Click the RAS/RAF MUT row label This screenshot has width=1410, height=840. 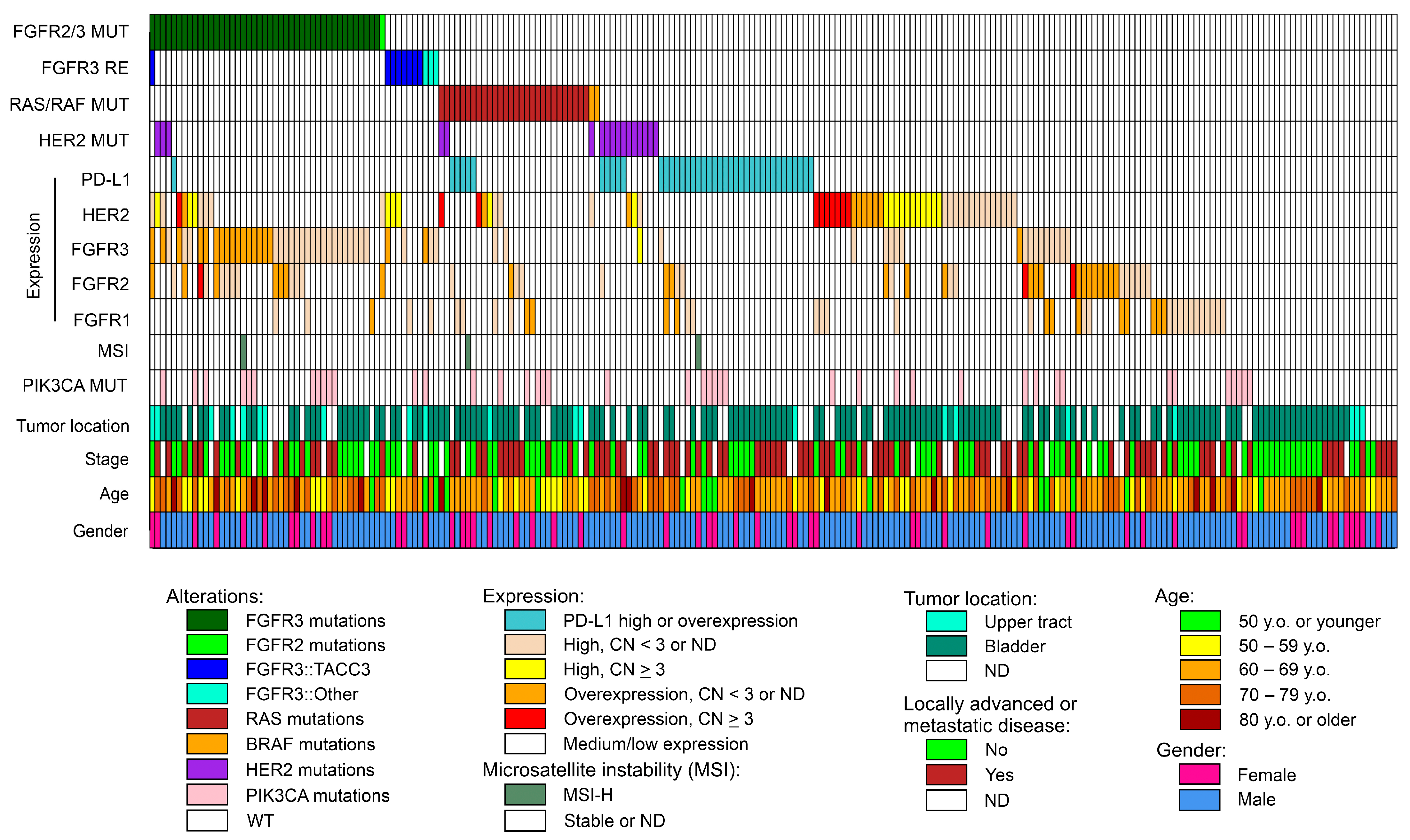pyautogui.click(x=69, y=105)
